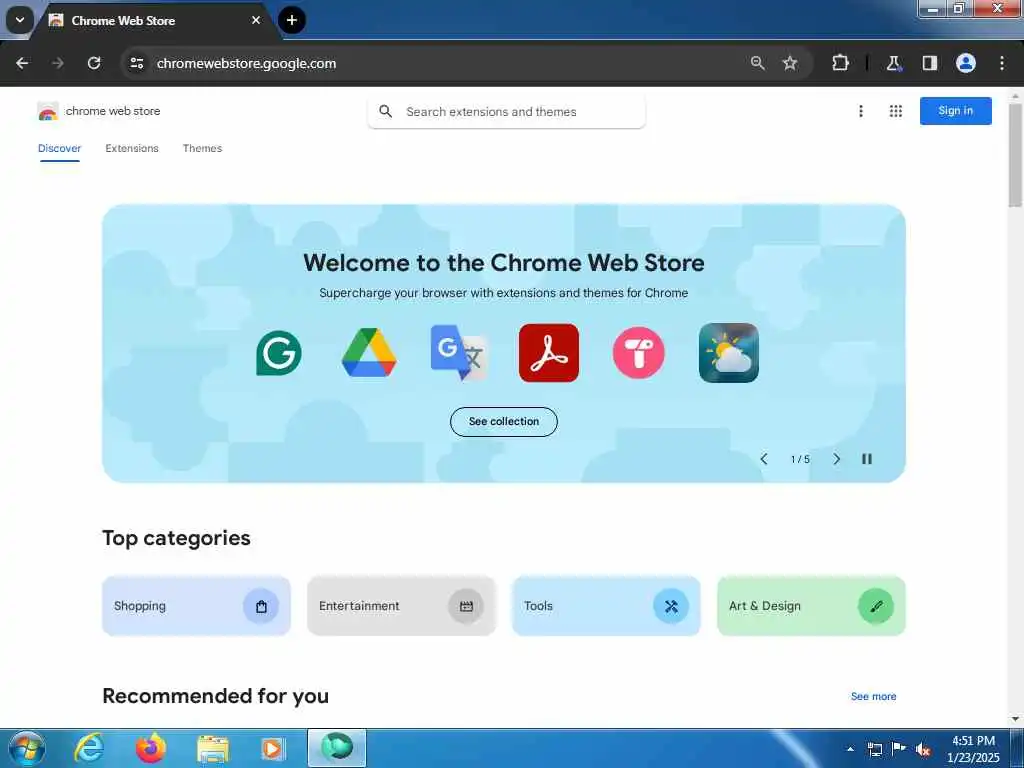Click the See collection button
The width and height of the screenshot is (1024, 768).
(504, 422)
